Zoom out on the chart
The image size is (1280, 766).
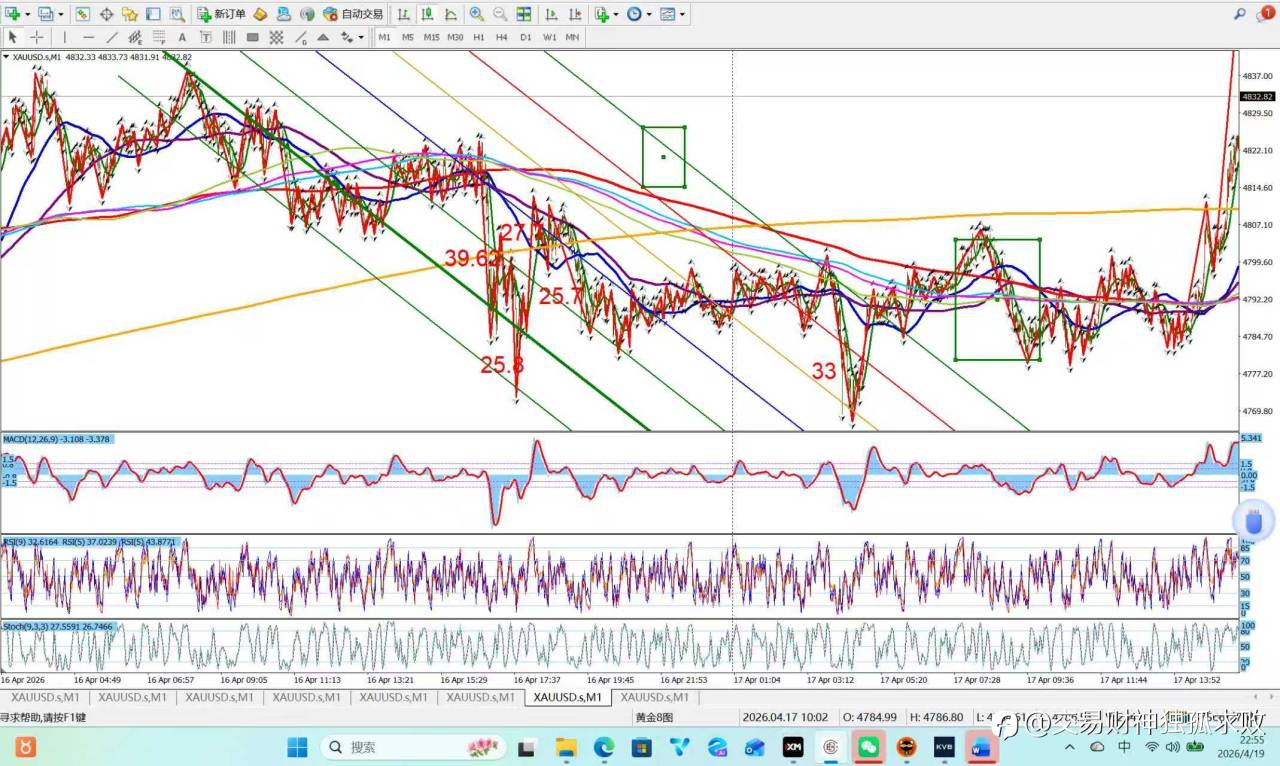point(500,14)
